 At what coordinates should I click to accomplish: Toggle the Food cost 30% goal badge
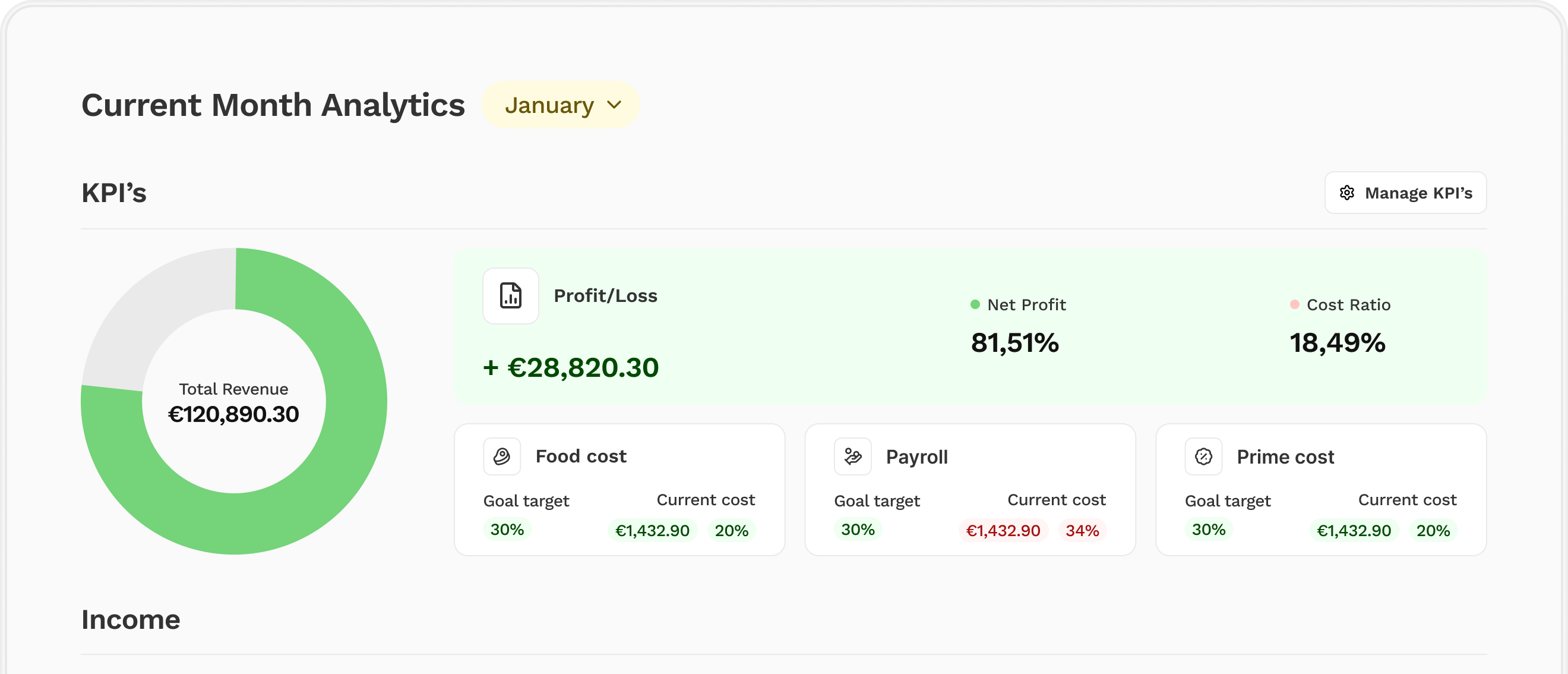507,530
